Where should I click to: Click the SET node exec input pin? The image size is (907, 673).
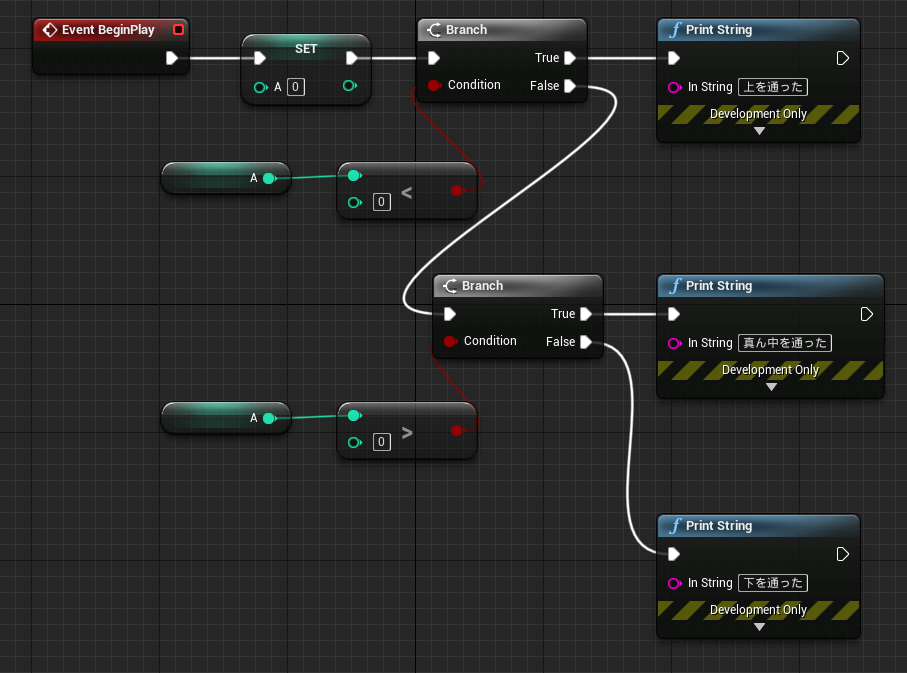[x=260, y=58]
